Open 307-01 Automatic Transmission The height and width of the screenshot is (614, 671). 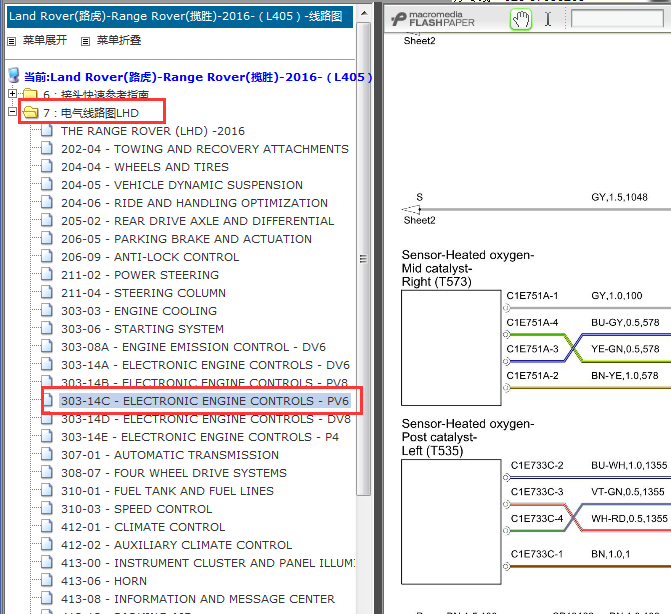point(170,455)
